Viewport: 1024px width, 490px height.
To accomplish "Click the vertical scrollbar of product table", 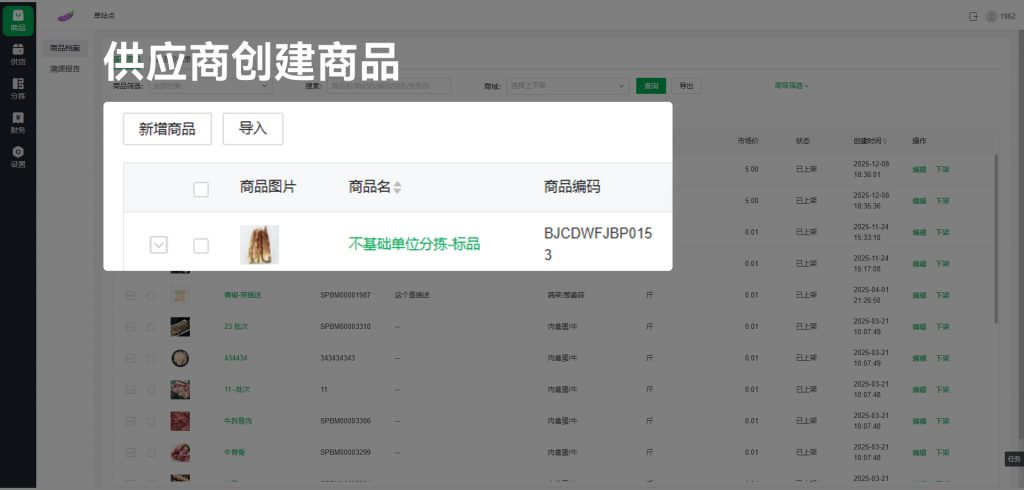I will [x=994, y=240].
